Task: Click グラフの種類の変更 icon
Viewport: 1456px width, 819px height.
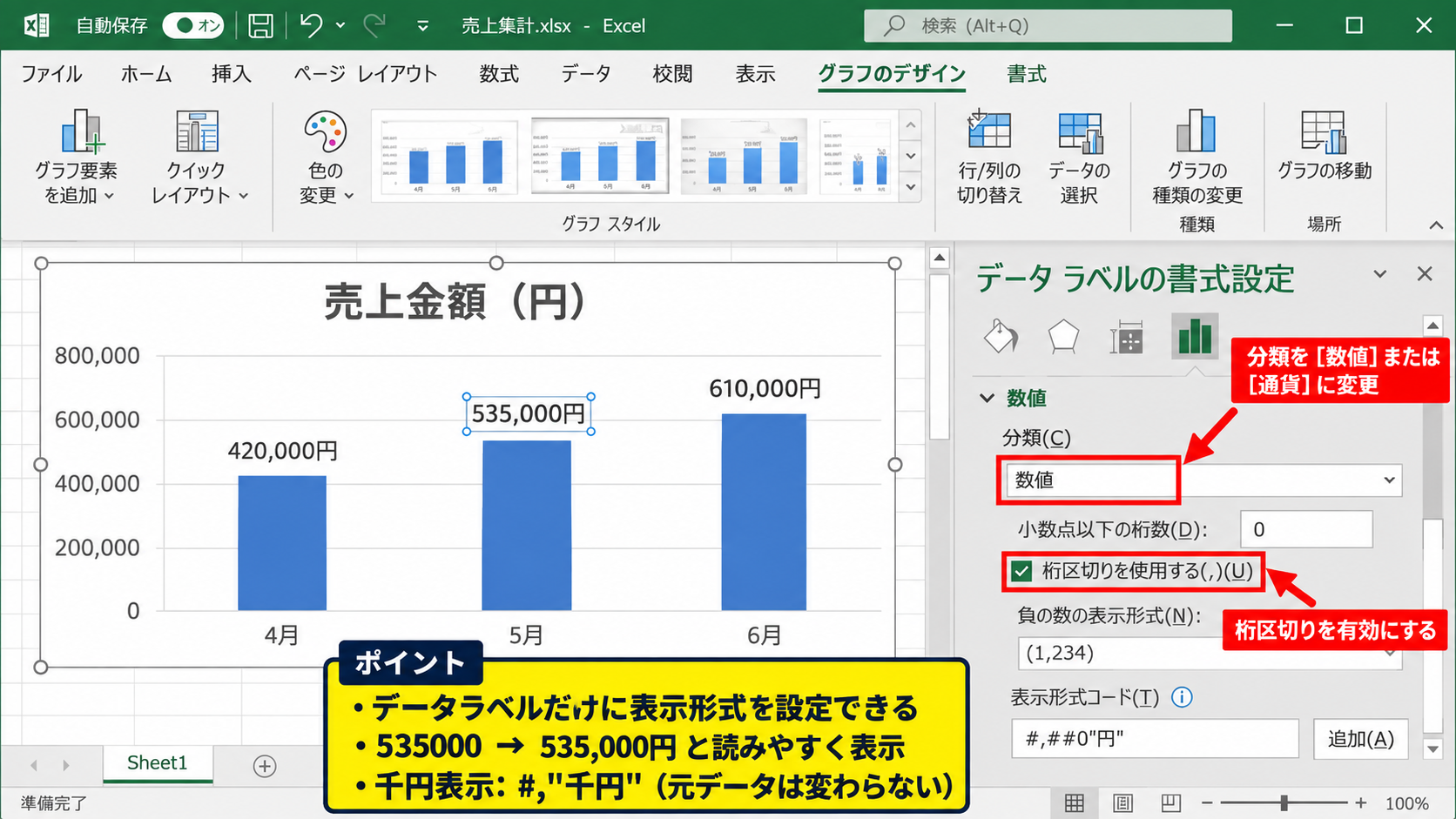Action: (x=1197, y=157)
